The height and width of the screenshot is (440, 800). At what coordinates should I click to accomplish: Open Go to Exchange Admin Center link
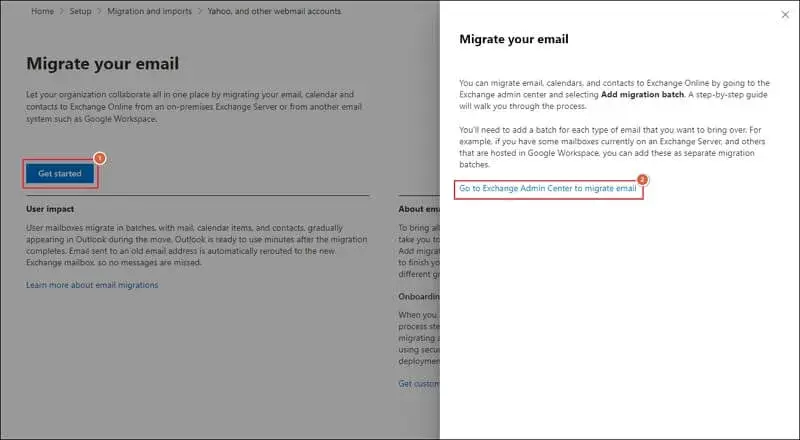click(x=547, y=188)
